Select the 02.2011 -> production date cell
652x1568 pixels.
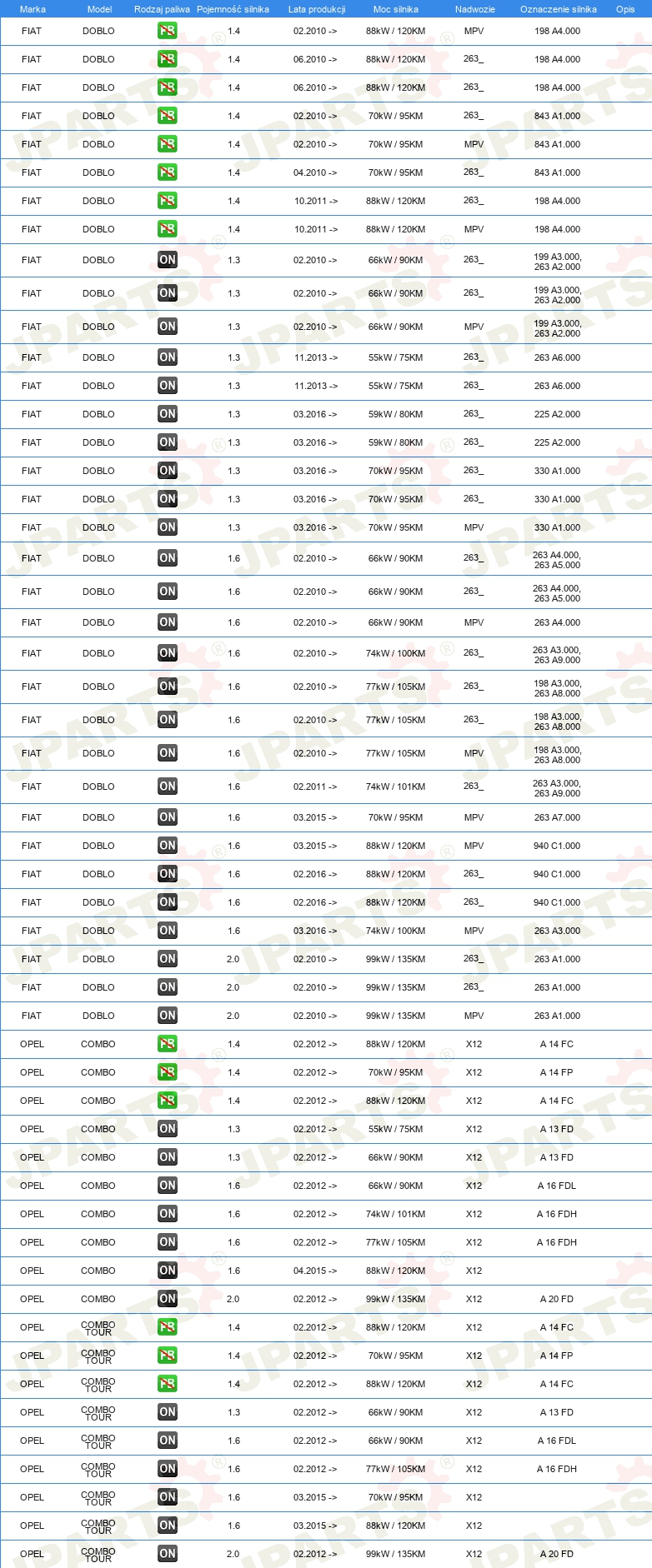coord(315,786)
